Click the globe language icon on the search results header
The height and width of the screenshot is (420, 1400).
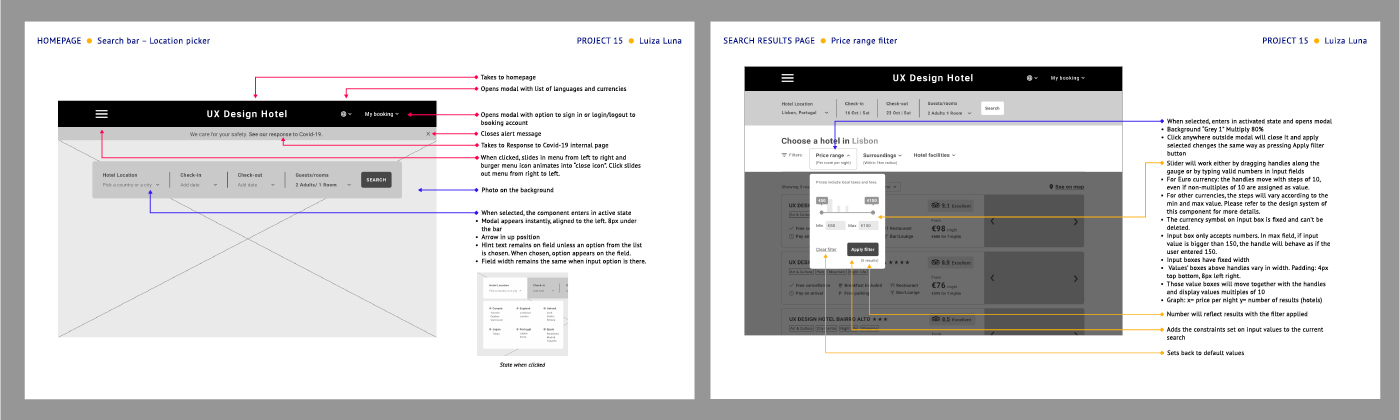point(1030,78)
